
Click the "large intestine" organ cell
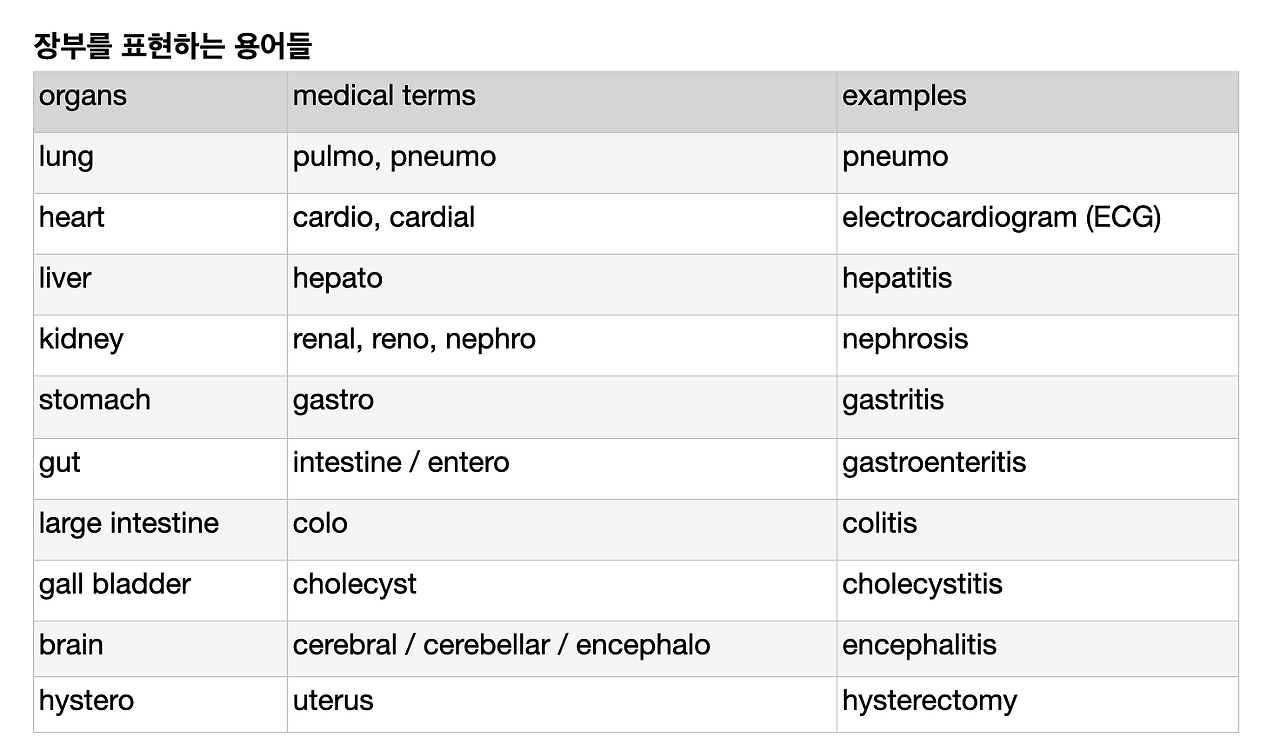pyautogui.click(x=129, y=524)
